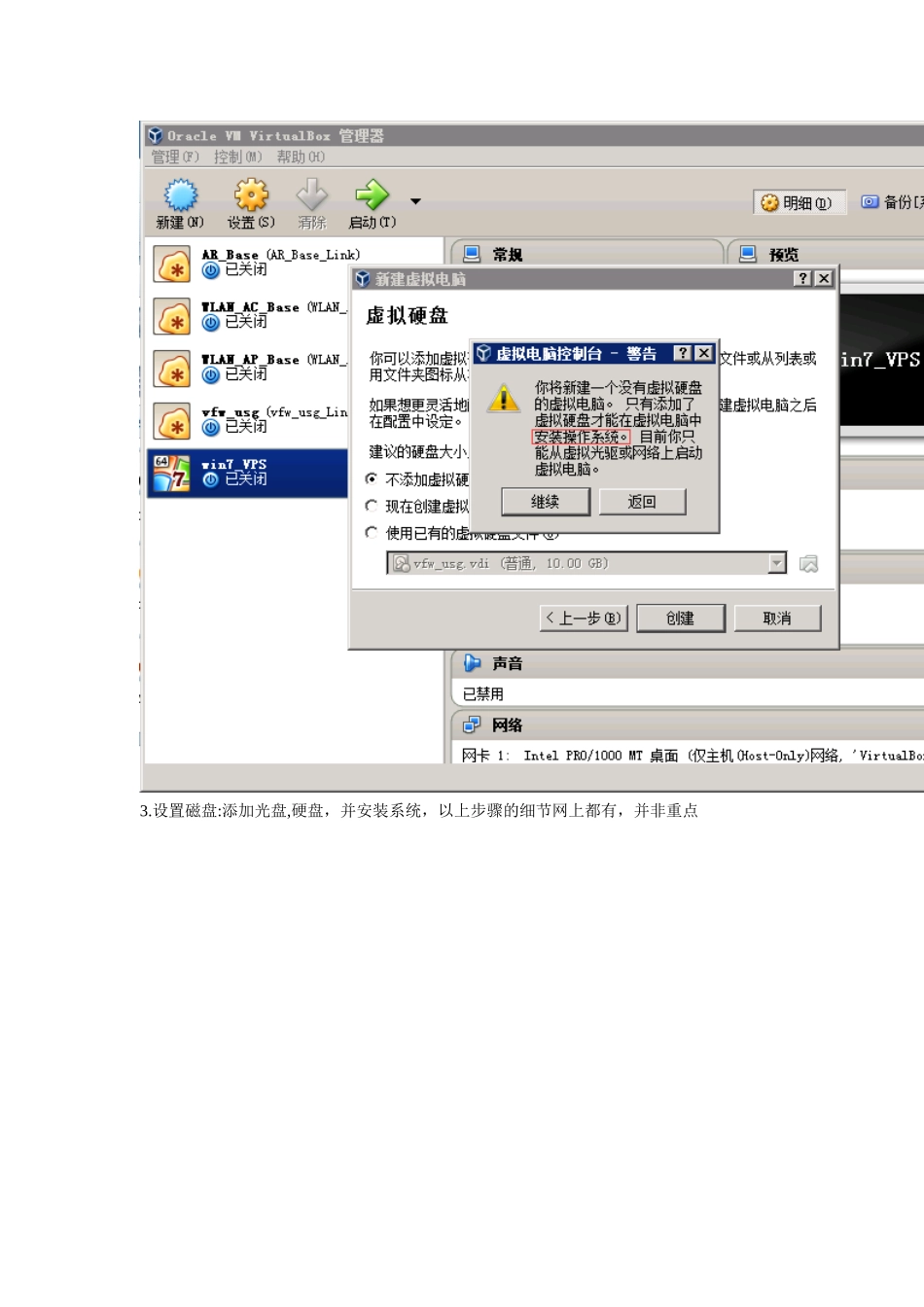The height and width of the screenshot is (1307, 924).
Task: Click Continue (继续) in warning dialog
Action: point(546,502)
